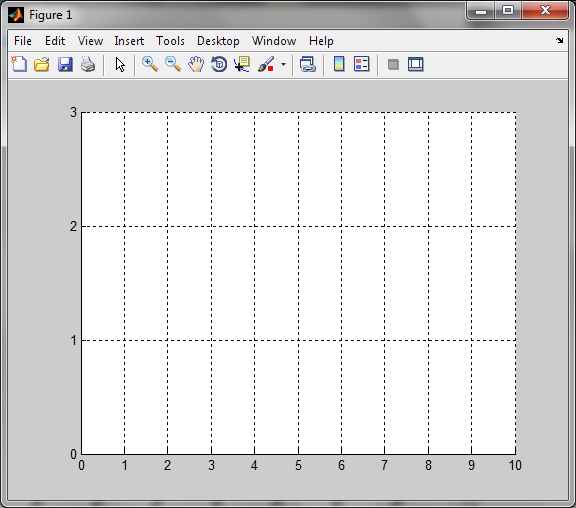Open the Insert menu
Screen dimensions: 576x508
point(129,41)
